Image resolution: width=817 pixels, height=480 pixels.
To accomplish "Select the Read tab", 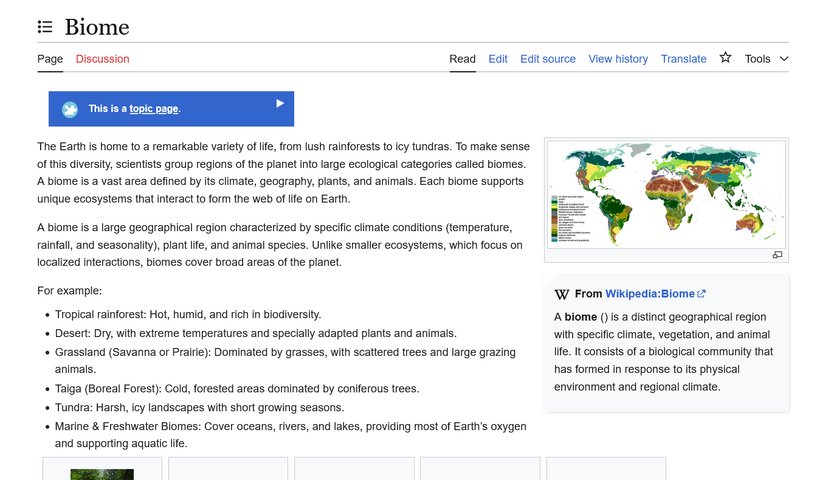I will tap(463, 59).
